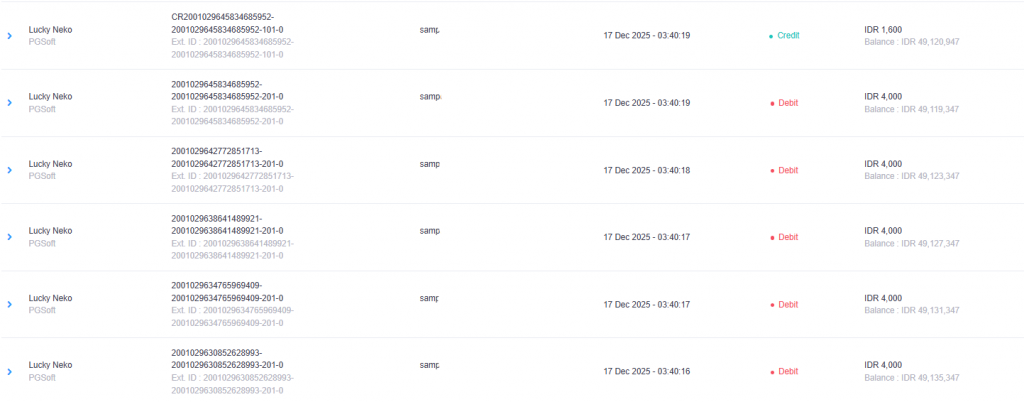Image resolution: width=1024 pixels, height=402 pixels.
Task: Click the red Debit dot at 03:40:16
Action: pyautogui.click(x=771, y=372)
